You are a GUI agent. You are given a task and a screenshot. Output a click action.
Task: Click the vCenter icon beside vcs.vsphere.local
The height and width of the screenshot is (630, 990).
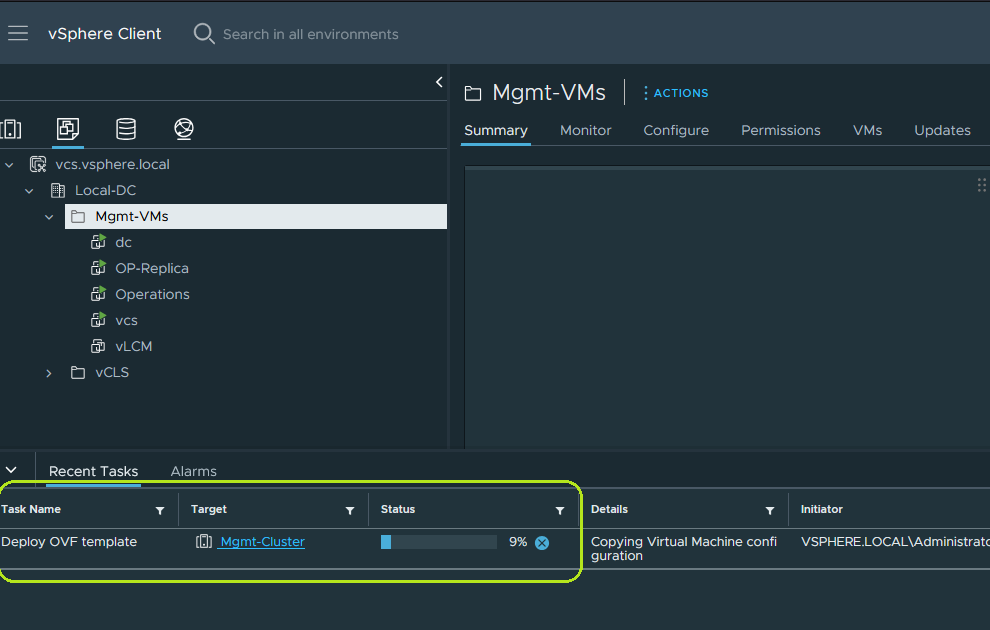click(x=38, y=165)
